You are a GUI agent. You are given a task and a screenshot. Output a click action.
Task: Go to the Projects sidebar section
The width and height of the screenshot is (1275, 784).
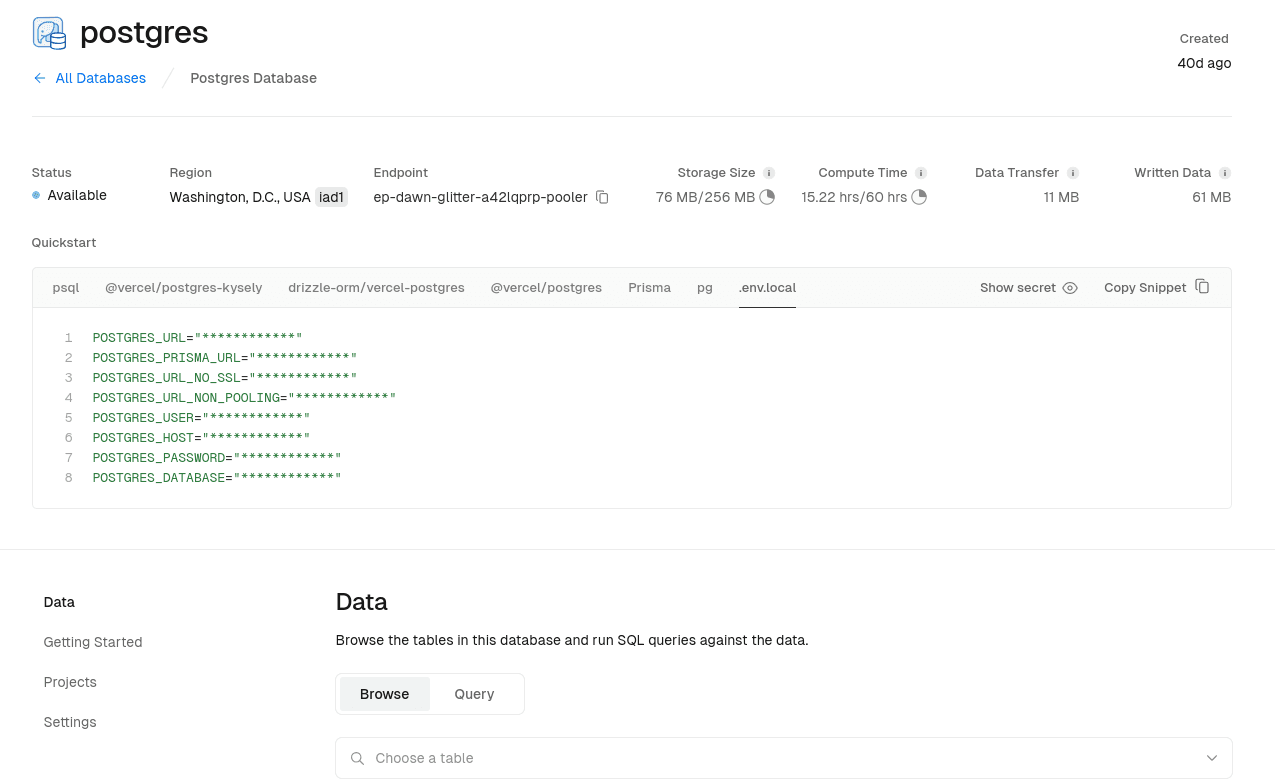click(x=70, y=682)
